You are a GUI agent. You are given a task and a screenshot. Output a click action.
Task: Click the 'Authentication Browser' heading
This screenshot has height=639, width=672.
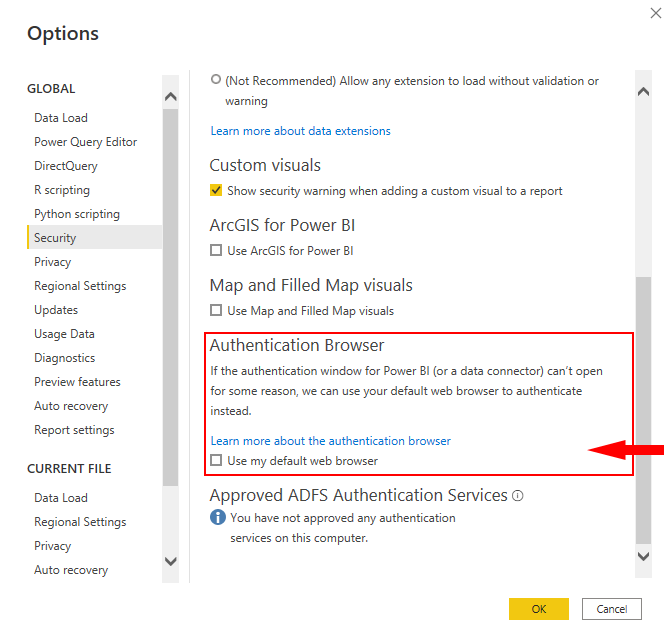(297, 345)
